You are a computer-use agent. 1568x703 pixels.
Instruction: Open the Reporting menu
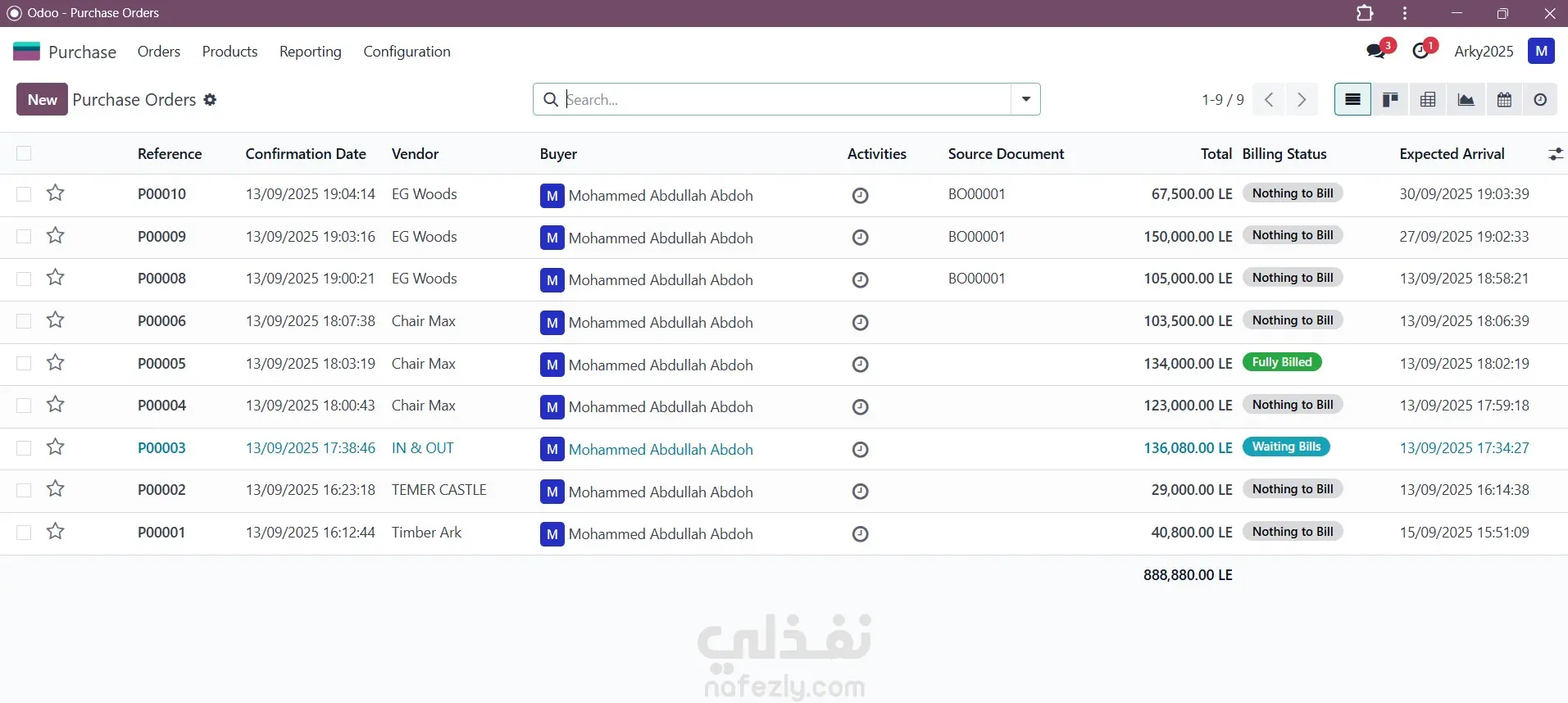click(311, 52)
